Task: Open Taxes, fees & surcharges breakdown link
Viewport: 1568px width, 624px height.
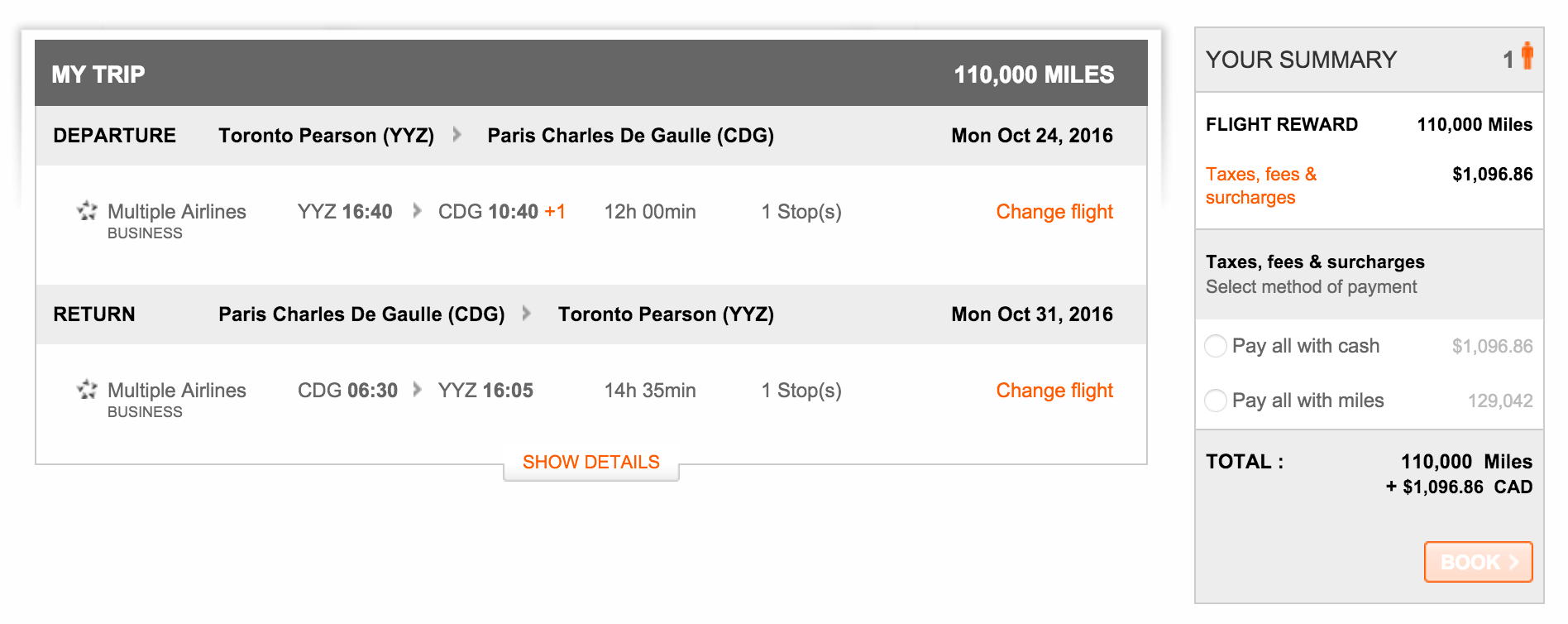Action: coord(1261,185)
